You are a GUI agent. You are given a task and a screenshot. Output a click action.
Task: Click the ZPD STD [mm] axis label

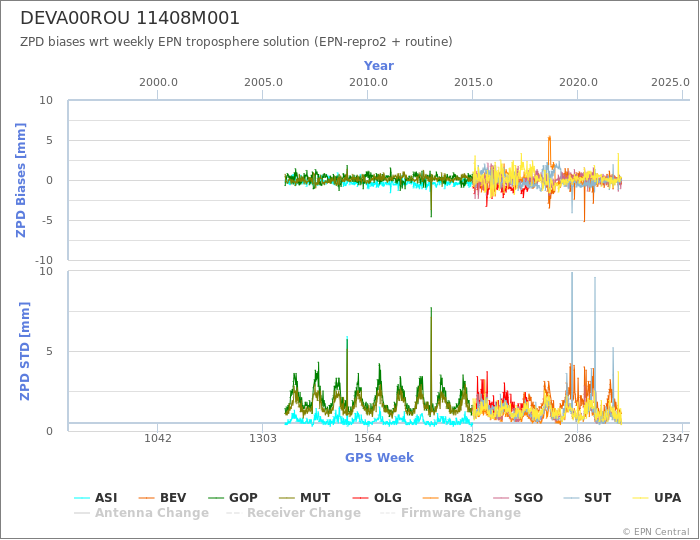(x=25, y=351)
